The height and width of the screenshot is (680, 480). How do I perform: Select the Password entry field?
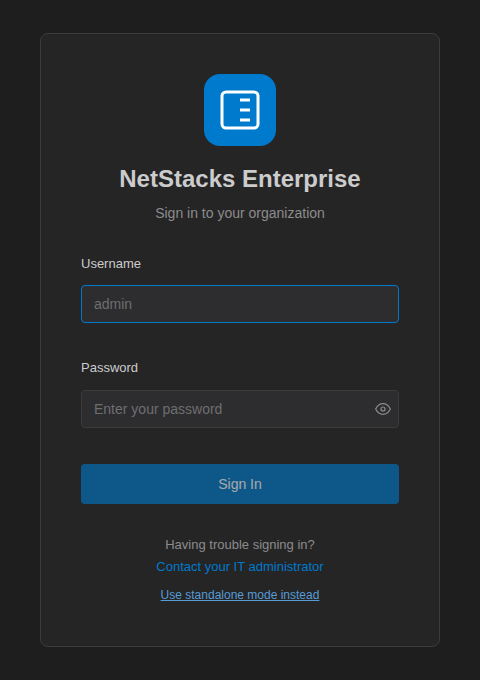coord(240,409)
